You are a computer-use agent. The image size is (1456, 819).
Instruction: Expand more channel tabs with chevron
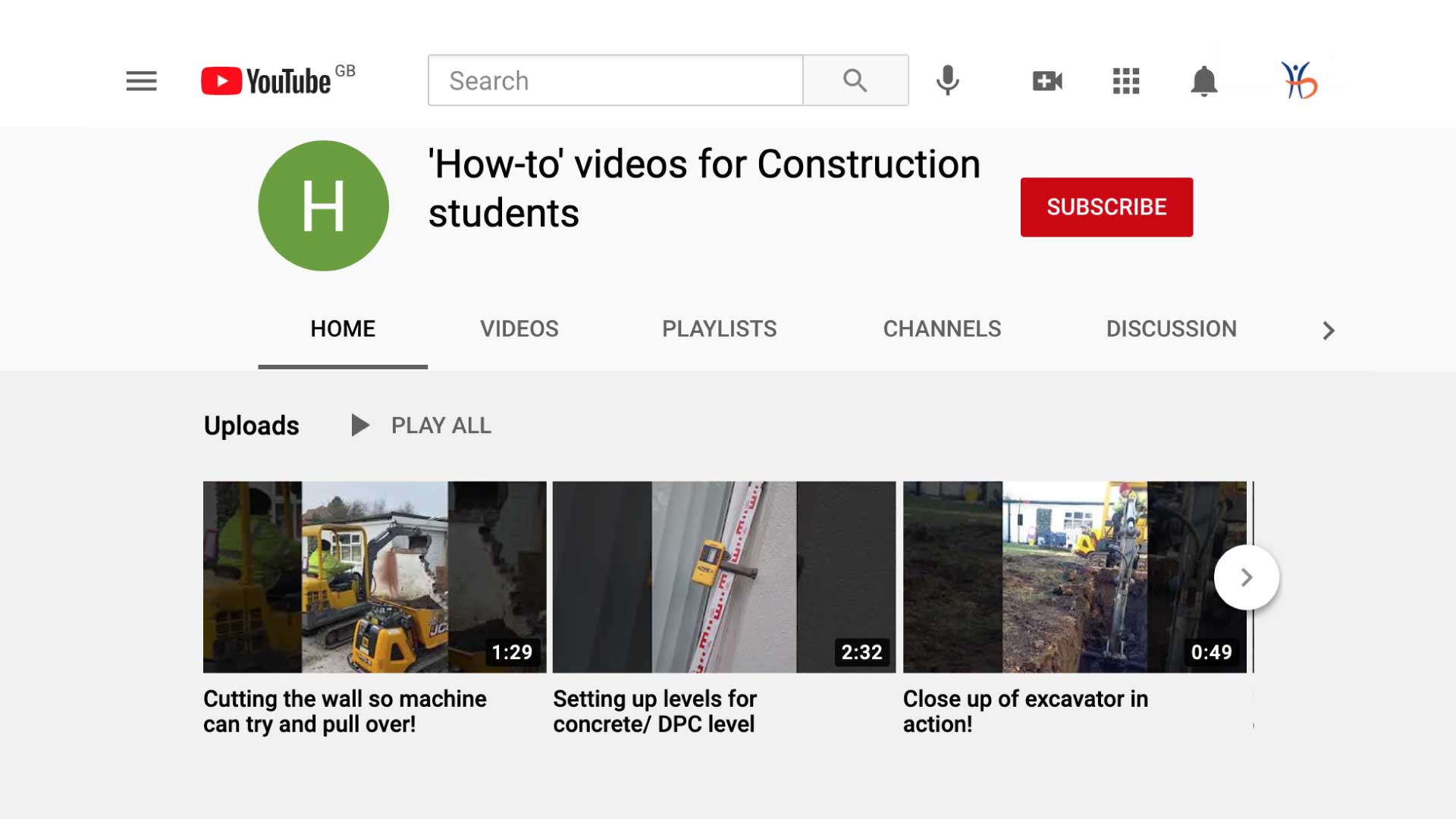[1328, 331]
